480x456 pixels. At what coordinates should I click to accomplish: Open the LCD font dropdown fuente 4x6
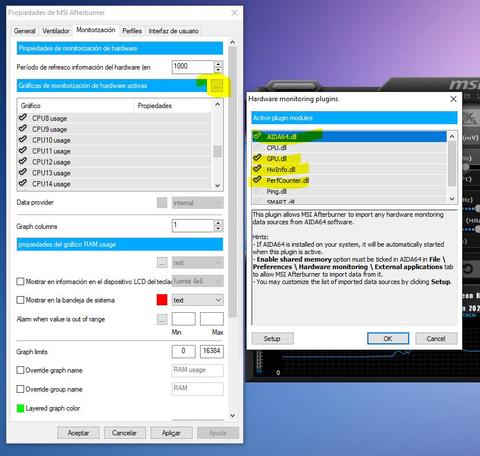198,281
